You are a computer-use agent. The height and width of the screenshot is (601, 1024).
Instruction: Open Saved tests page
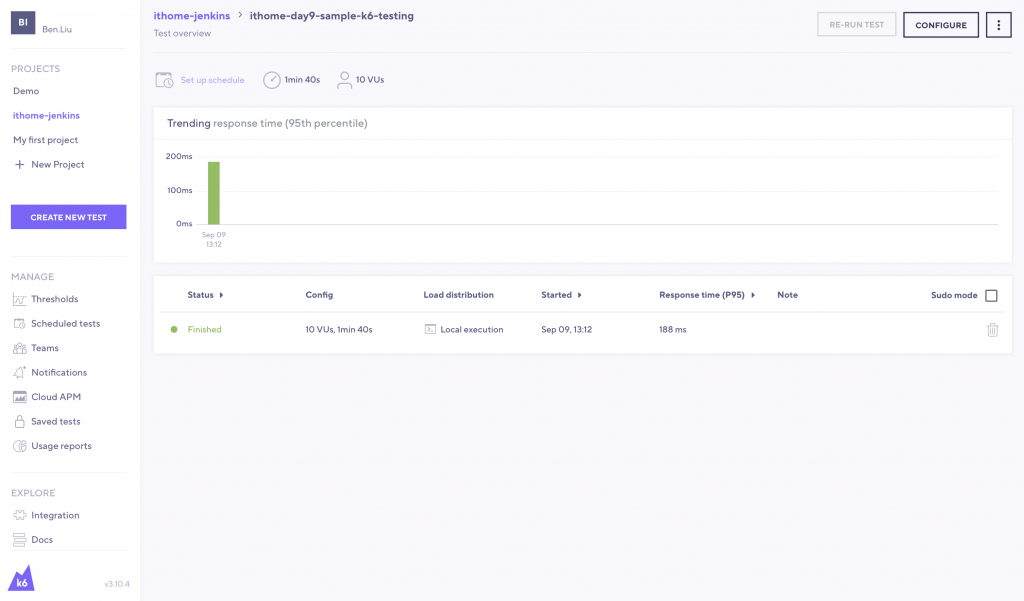coord(56,421)
